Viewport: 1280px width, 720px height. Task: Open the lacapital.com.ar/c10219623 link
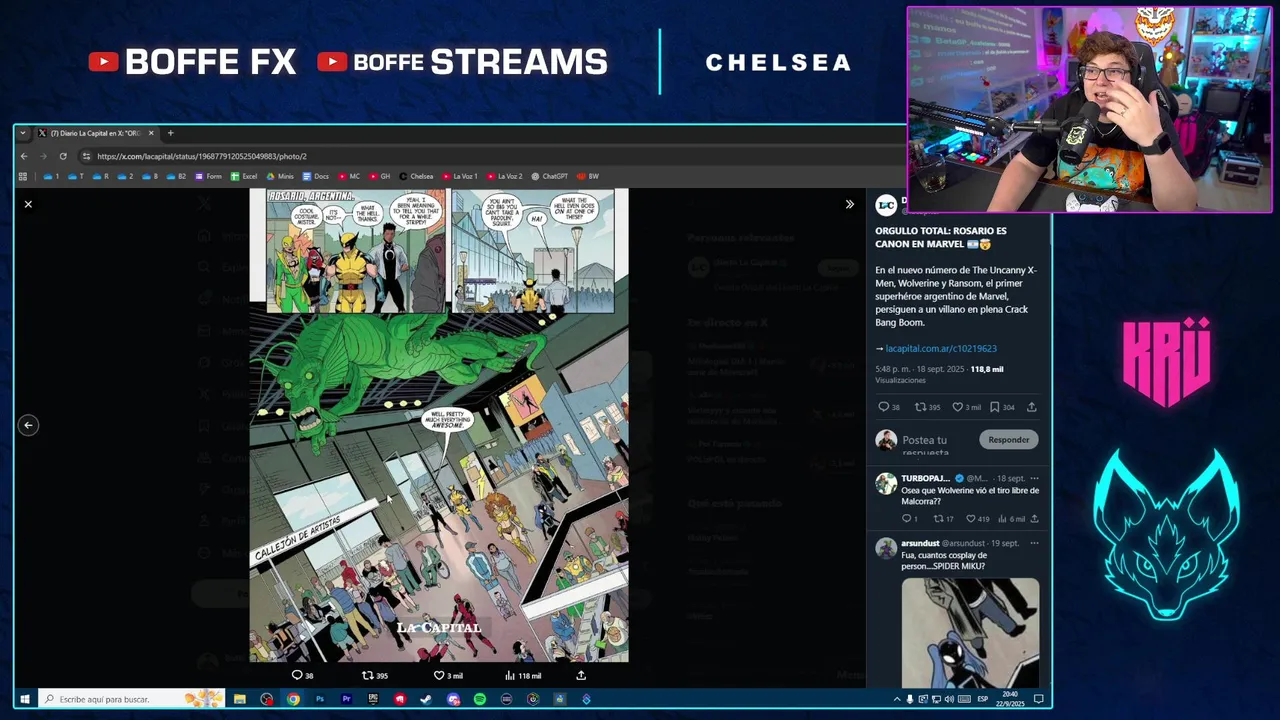pos(940,348)
